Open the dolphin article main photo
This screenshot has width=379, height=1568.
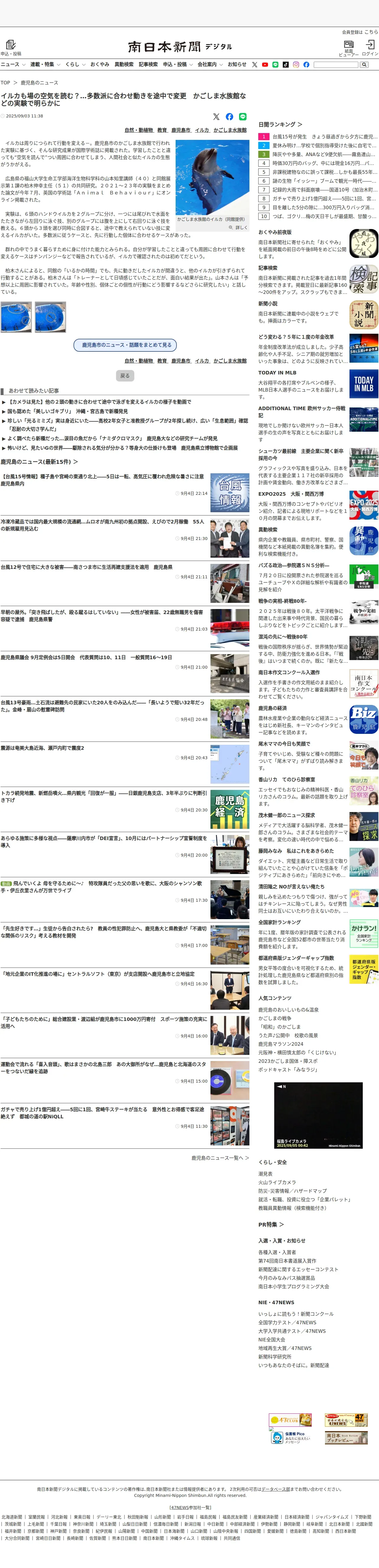pos(212,177)
